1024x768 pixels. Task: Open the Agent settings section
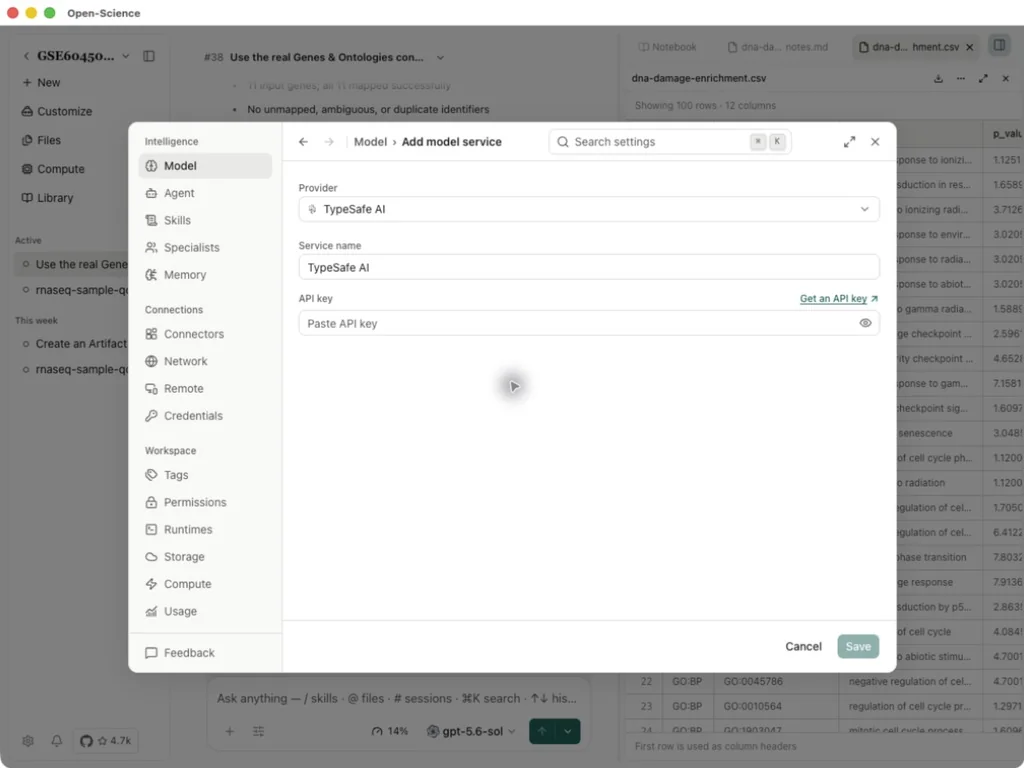point(205,193)
